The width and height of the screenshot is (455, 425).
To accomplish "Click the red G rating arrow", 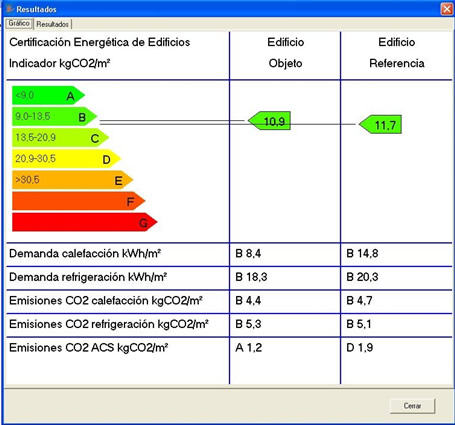I will click(84, 222).
